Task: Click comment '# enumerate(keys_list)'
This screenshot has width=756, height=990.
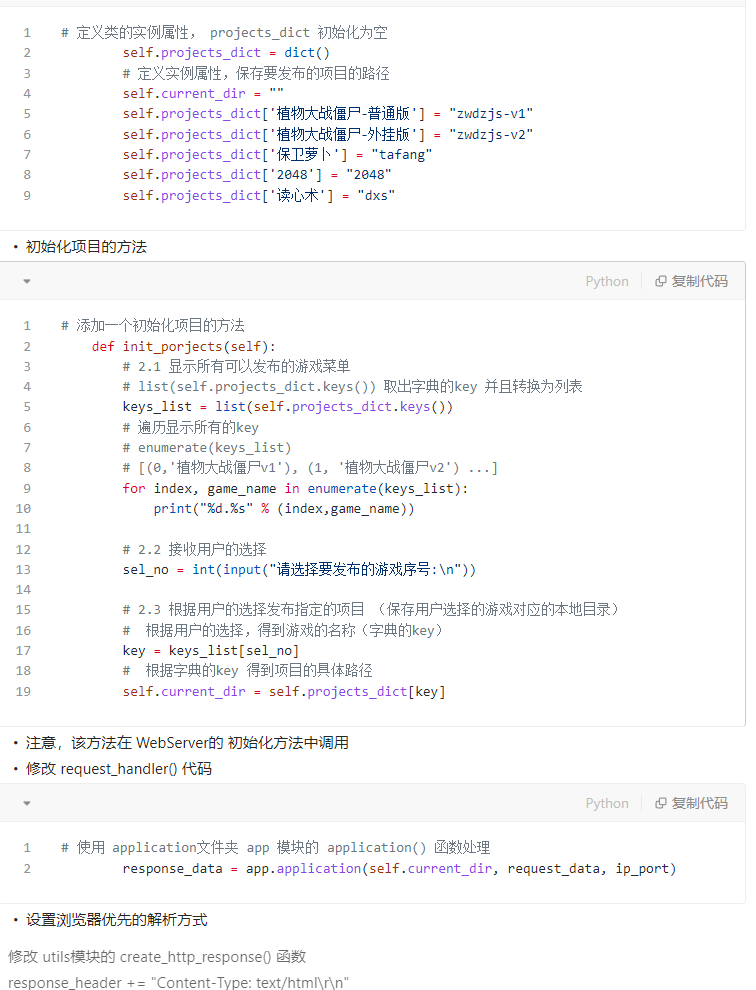Action: (207, 448)
